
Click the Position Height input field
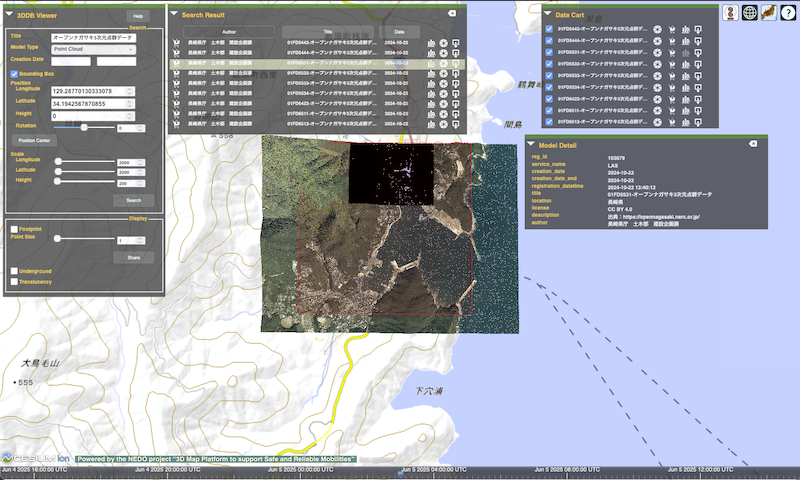click(93, 116)
